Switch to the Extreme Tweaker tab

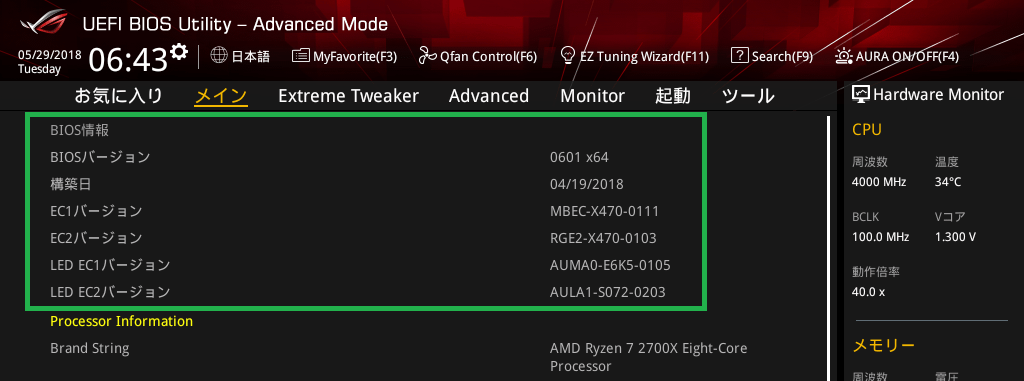point(348,96)
